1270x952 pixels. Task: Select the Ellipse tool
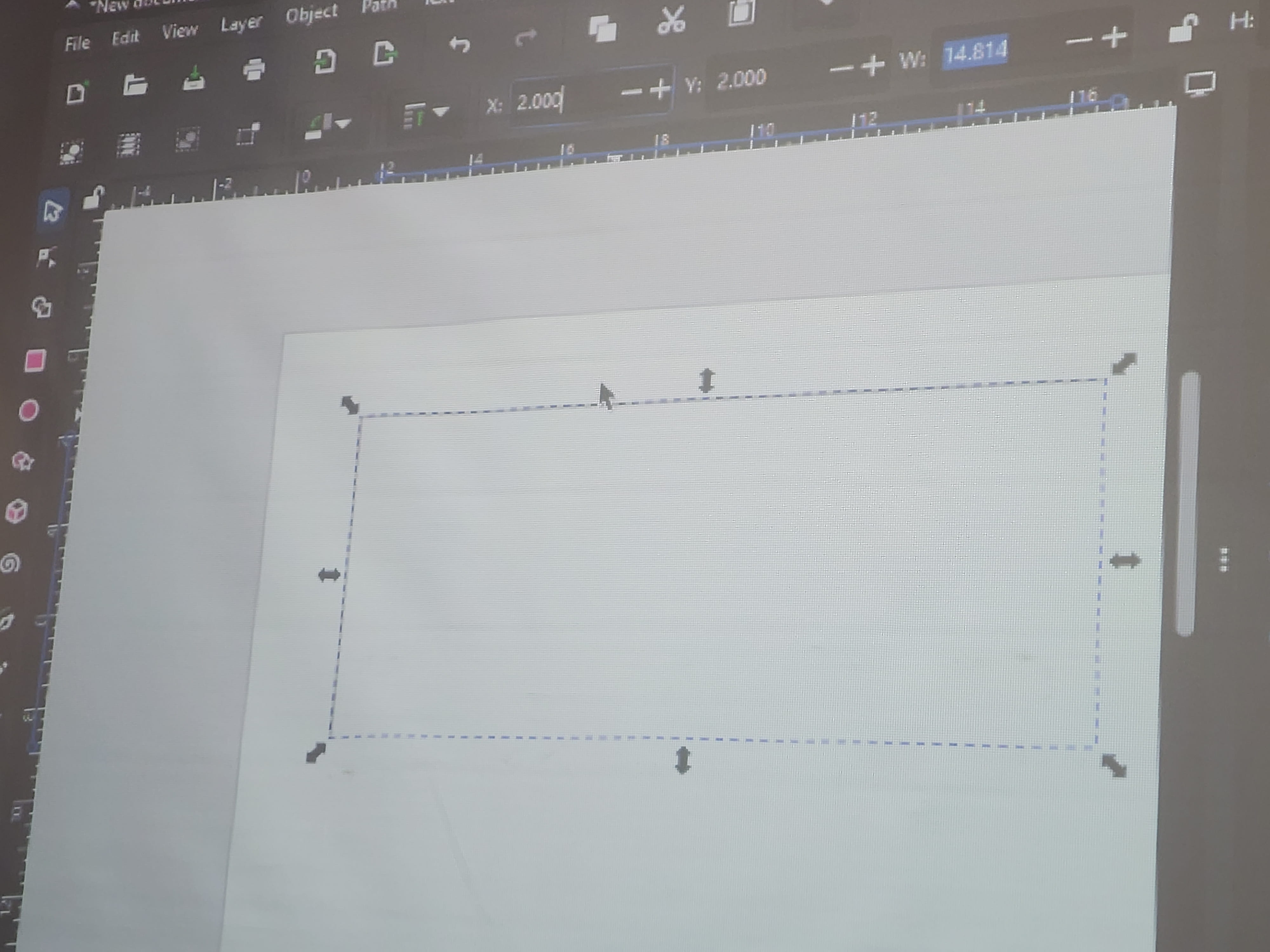click(x=29, y=411)
